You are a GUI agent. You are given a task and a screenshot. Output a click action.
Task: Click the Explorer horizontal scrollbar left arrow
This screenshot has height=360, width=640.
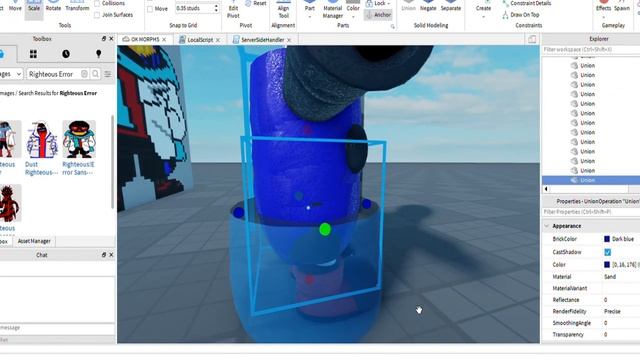coord(546,189)
